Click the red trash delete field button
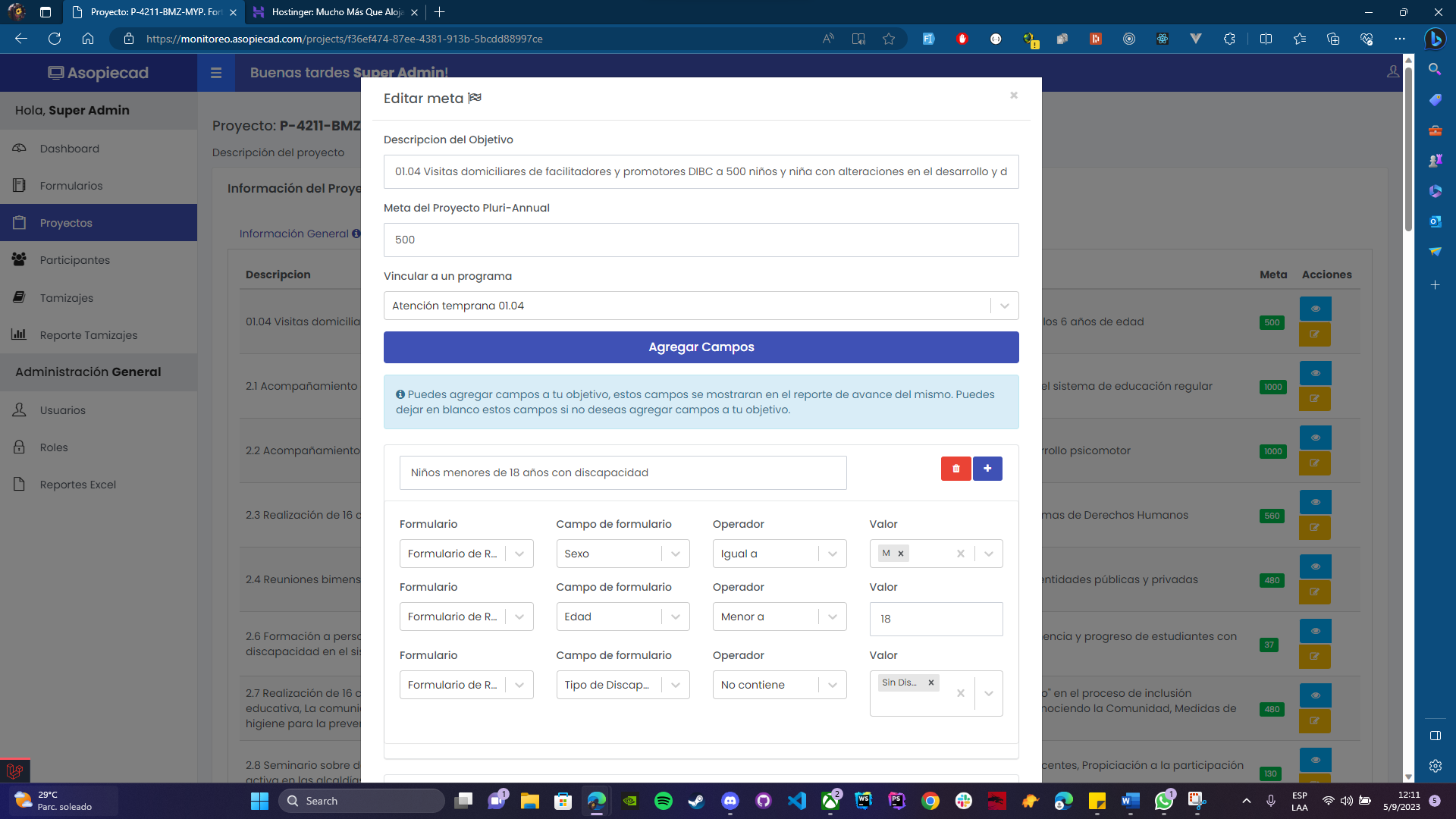The height and width of the screenshot is (819, 1456). point(955,469)
